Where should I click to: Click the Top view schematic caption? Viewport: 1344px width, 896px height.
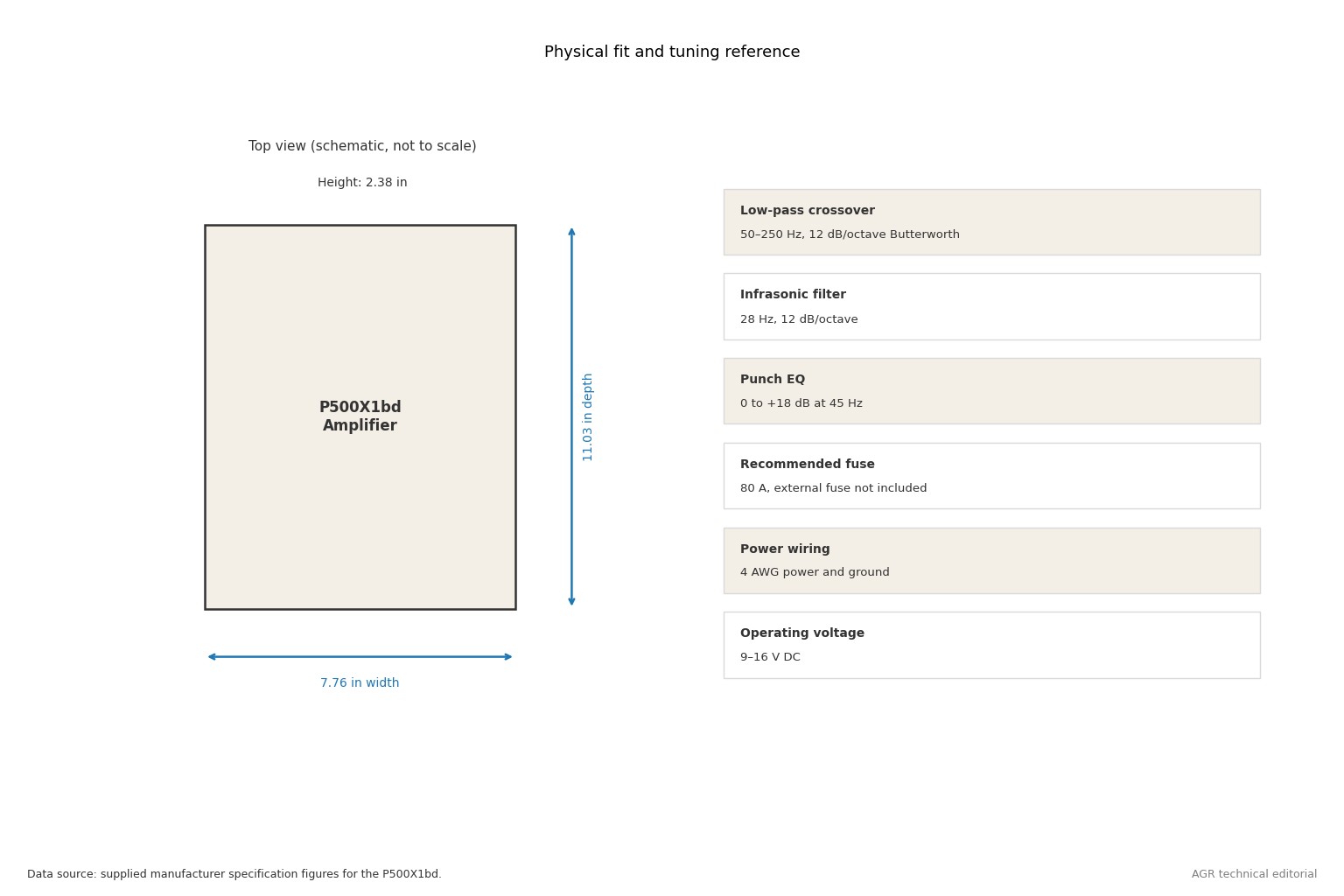coord(362,146)
